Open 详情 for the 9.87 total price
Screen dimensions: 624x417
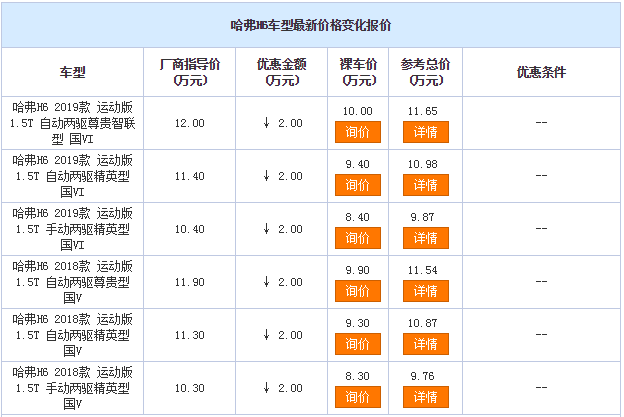425,238
